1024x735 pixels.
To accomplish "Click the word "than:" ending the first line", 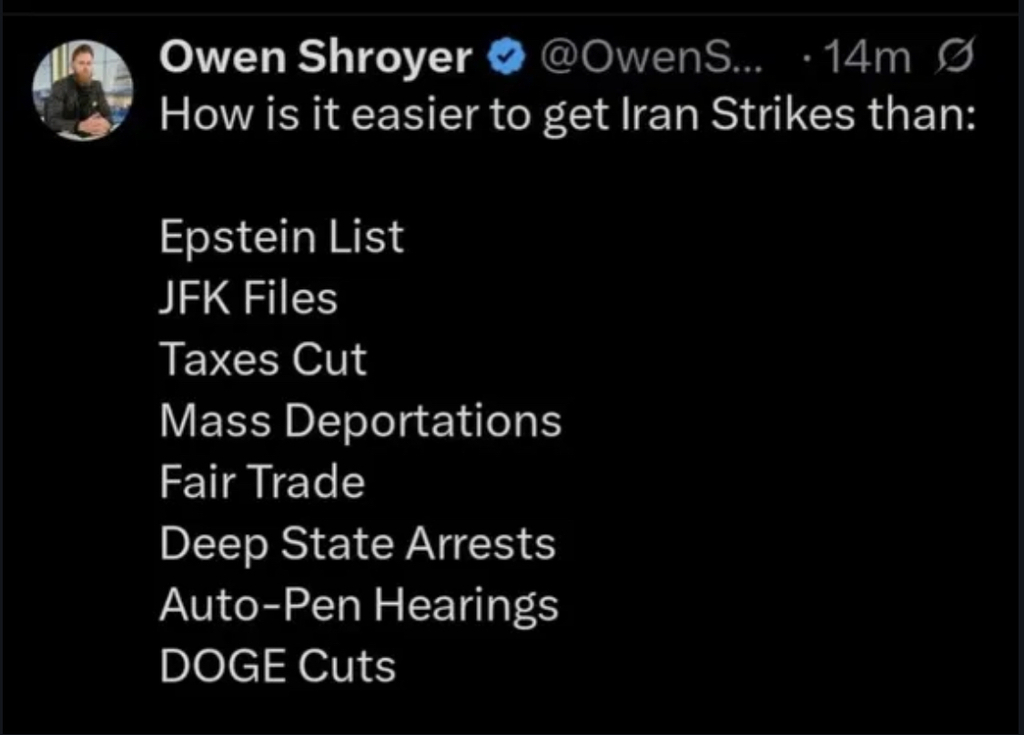I will tap(920, 117).
